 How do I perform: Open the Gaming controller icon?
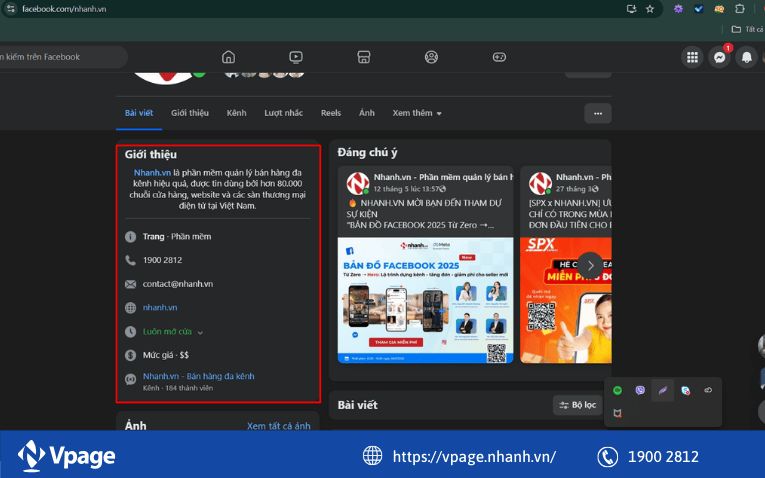499,57
